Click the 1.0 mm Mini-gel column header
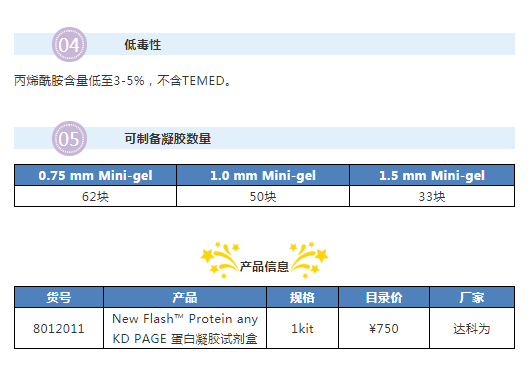 263,175
